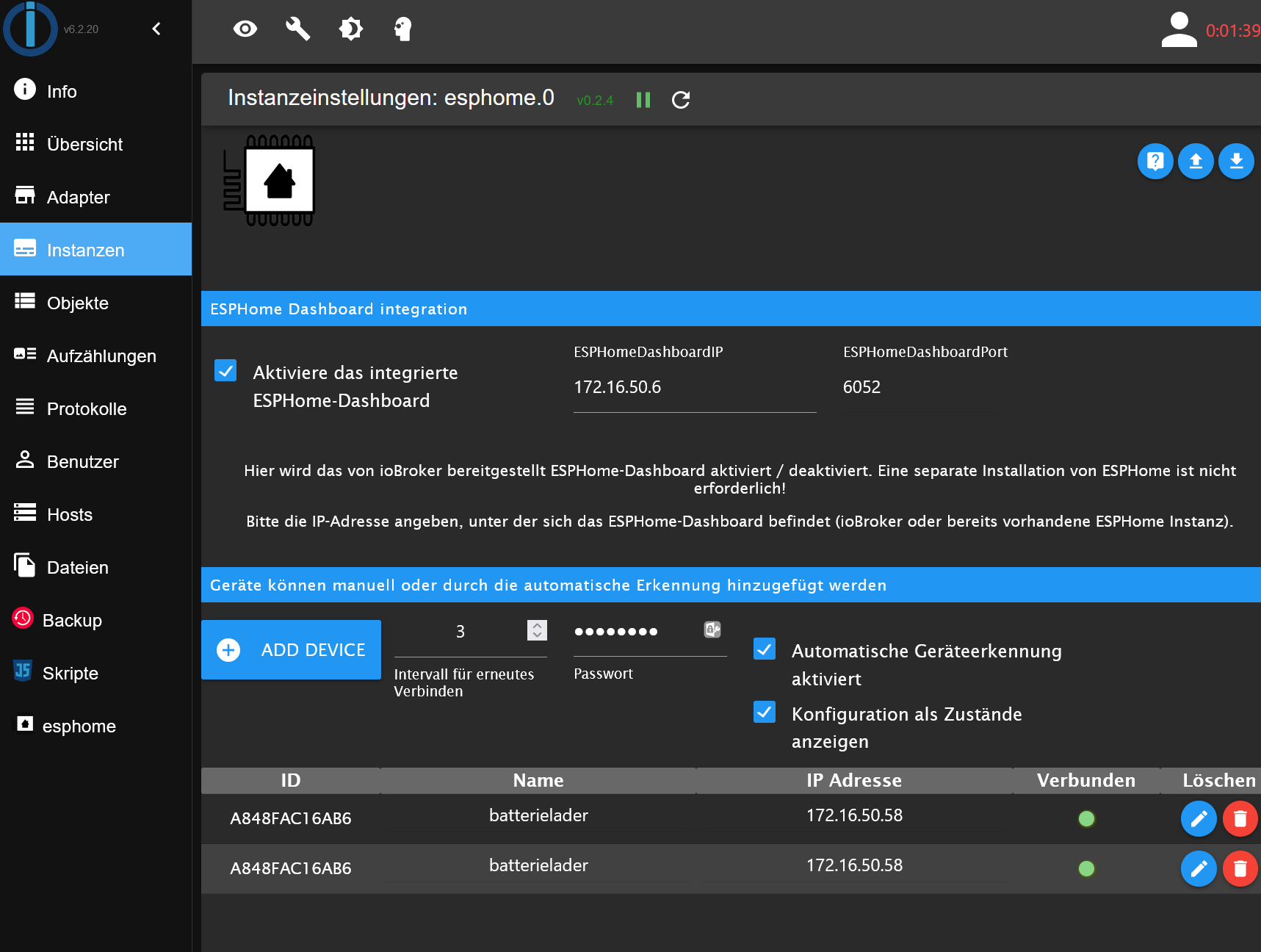Click the Name column header
This screenshot has height=952, width=1261.
click(538, 780)
